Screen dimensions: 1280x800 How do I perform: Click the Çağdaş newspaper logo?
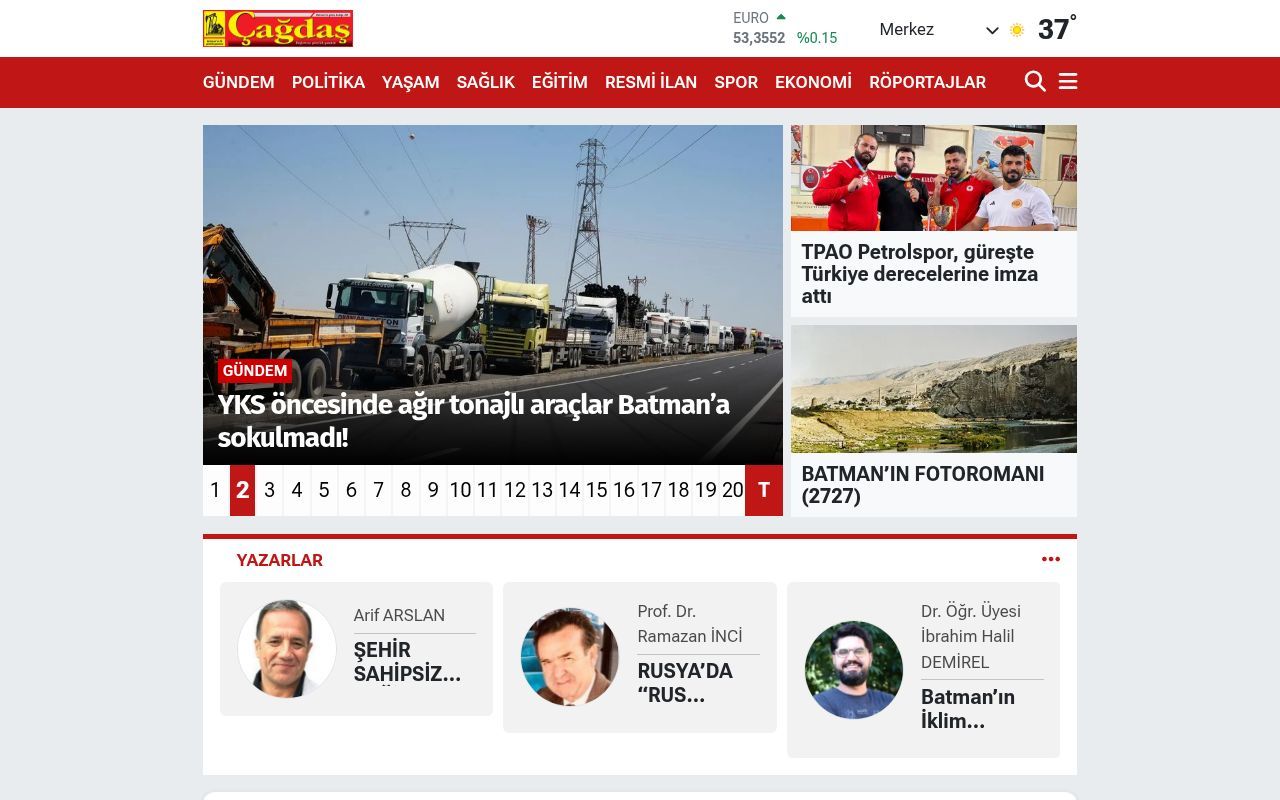point(278,28)
